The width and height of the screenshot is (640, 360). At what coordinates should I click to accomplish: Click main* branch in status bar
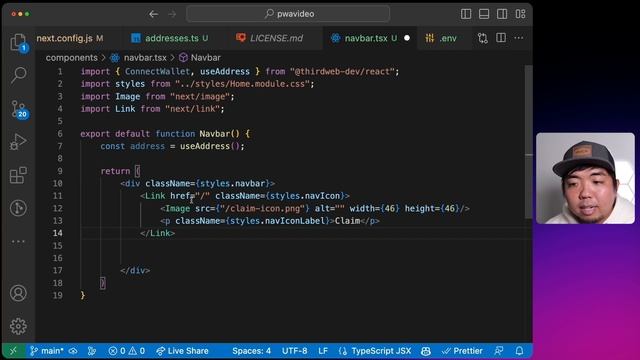click(x=47, y=351)
